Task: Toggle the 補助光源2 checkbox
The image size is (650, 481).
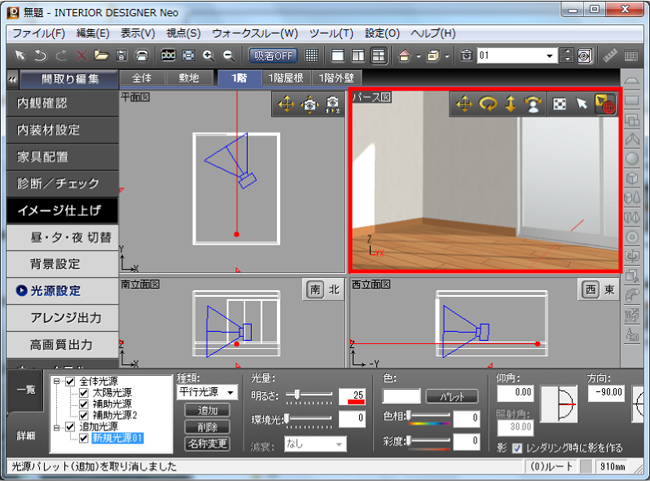Action: [x=85, y=415]
